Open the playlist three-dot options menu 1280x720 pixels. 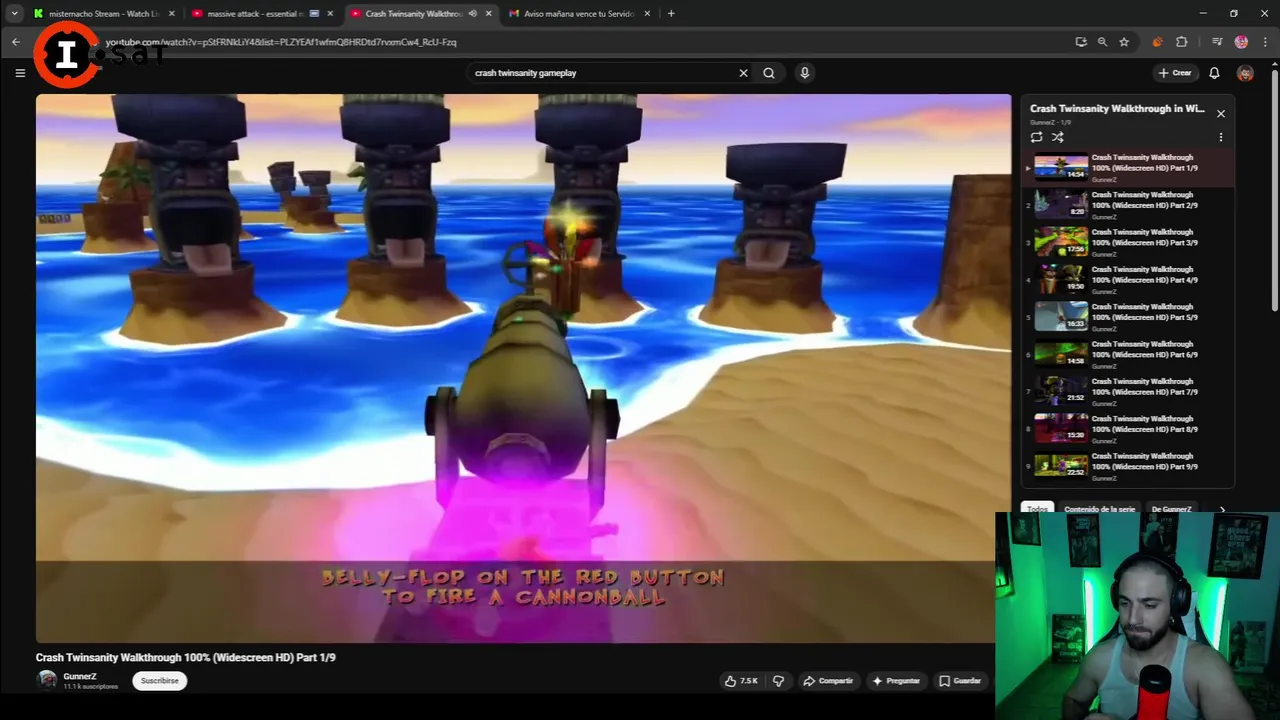1220,137
